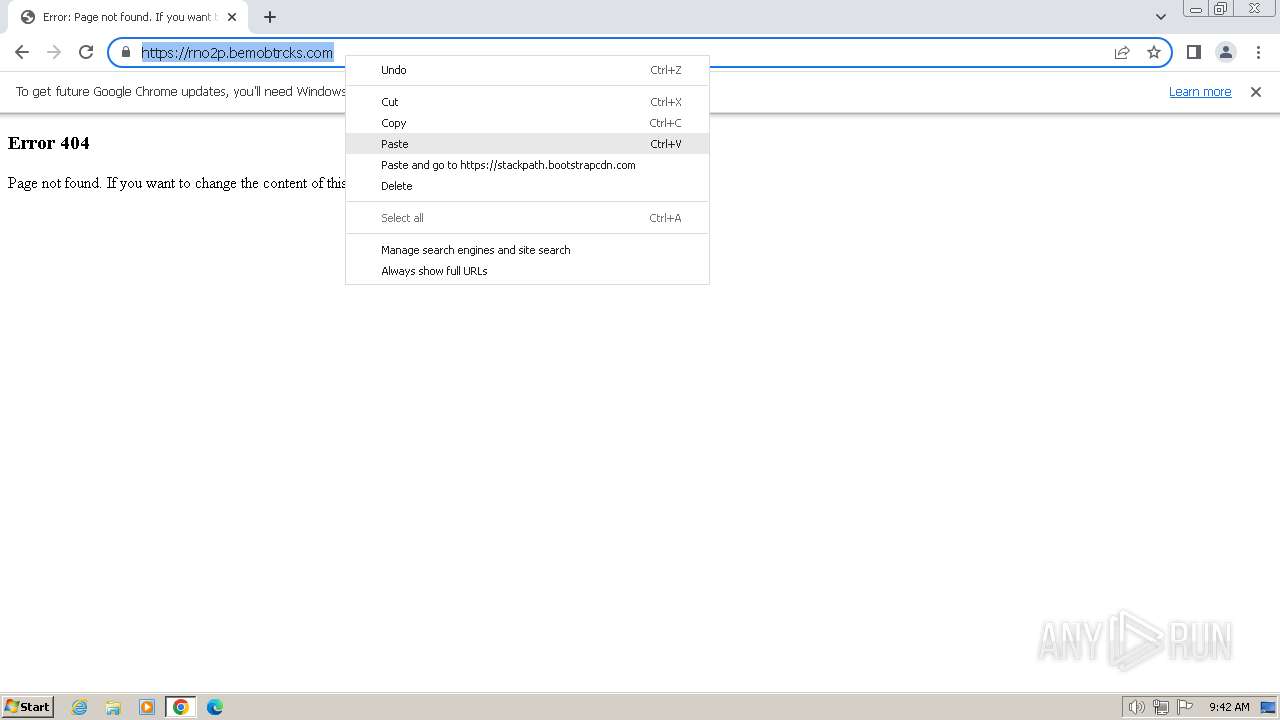Bookmark this tab with the star
Screen dimensions: 1280x720
coord(1154,52)
